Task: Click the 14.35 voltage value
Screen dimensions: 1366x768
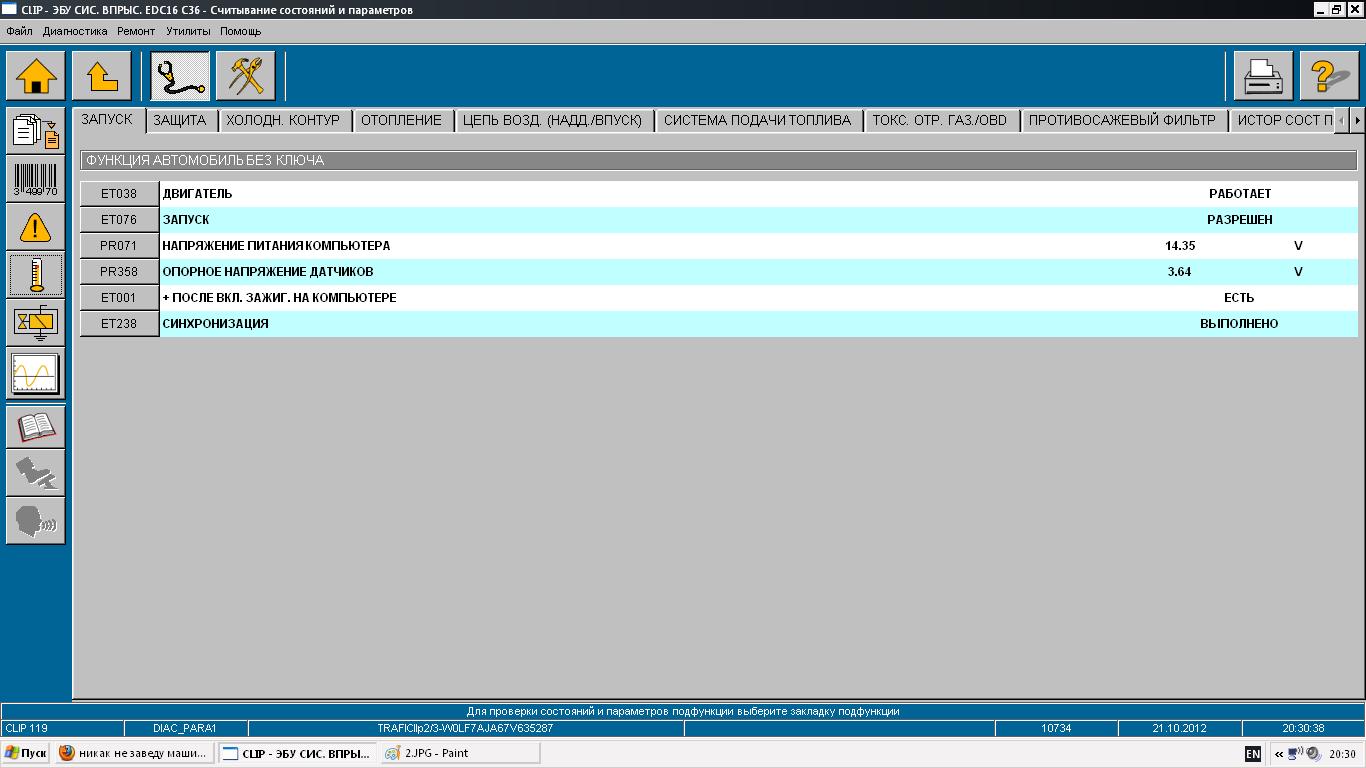Action: click(x=1180, y=246)
